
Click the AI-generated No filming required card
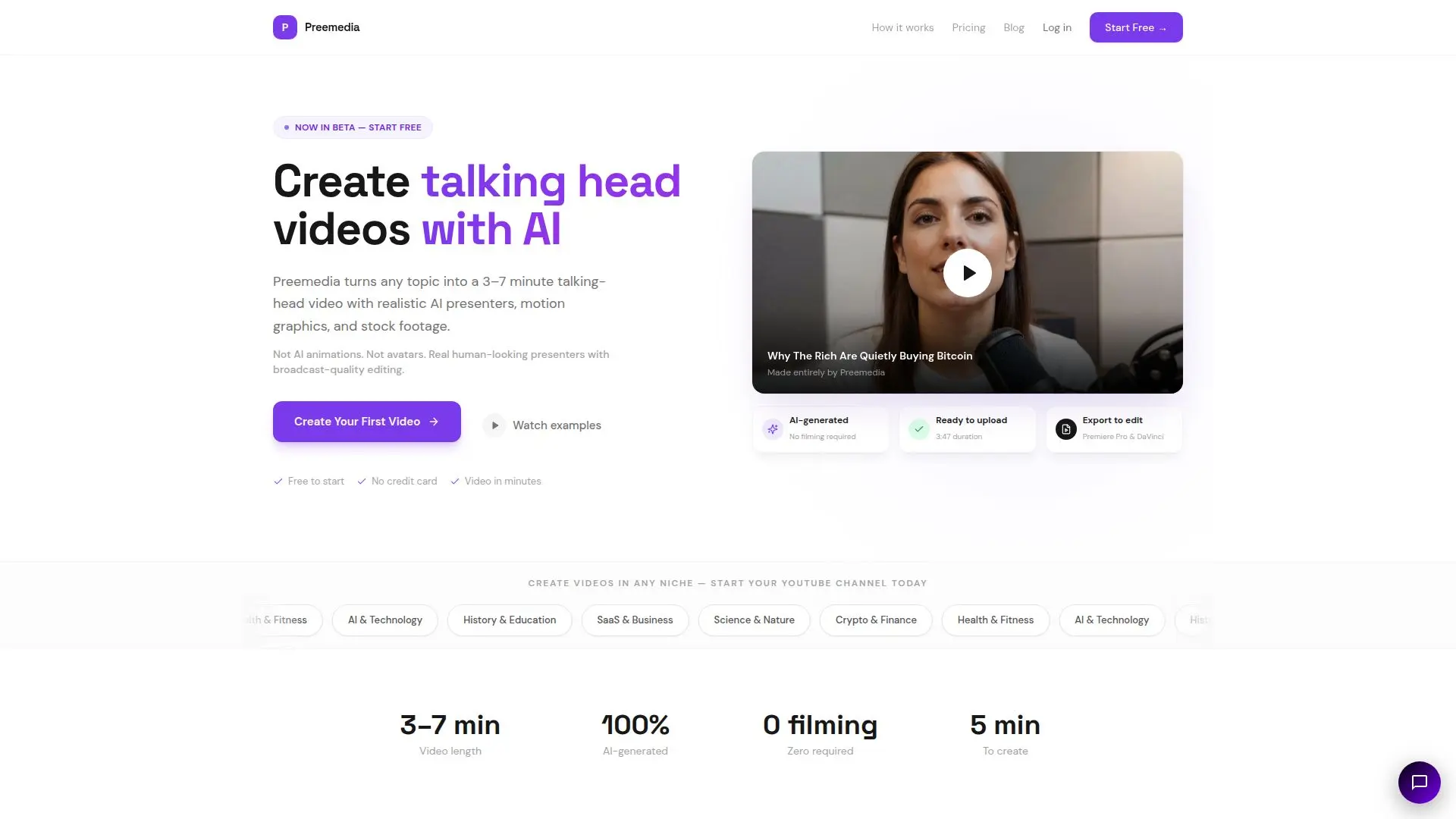point(821,429)
